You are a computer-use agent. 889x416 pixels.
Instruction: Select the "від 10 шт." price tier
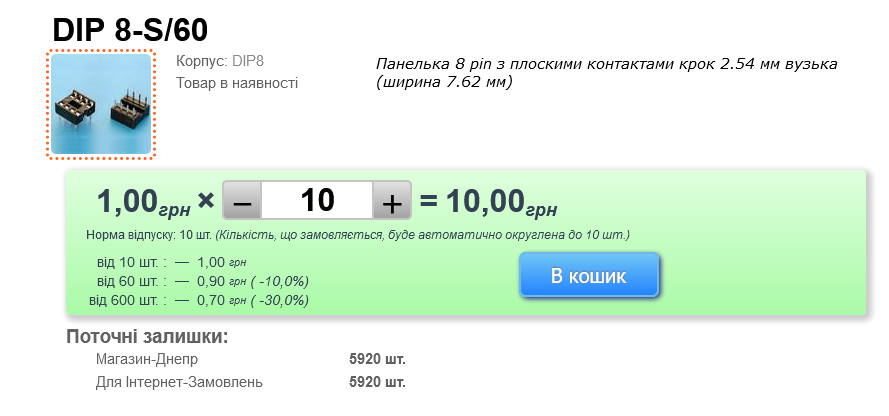[x=131, y=262]
